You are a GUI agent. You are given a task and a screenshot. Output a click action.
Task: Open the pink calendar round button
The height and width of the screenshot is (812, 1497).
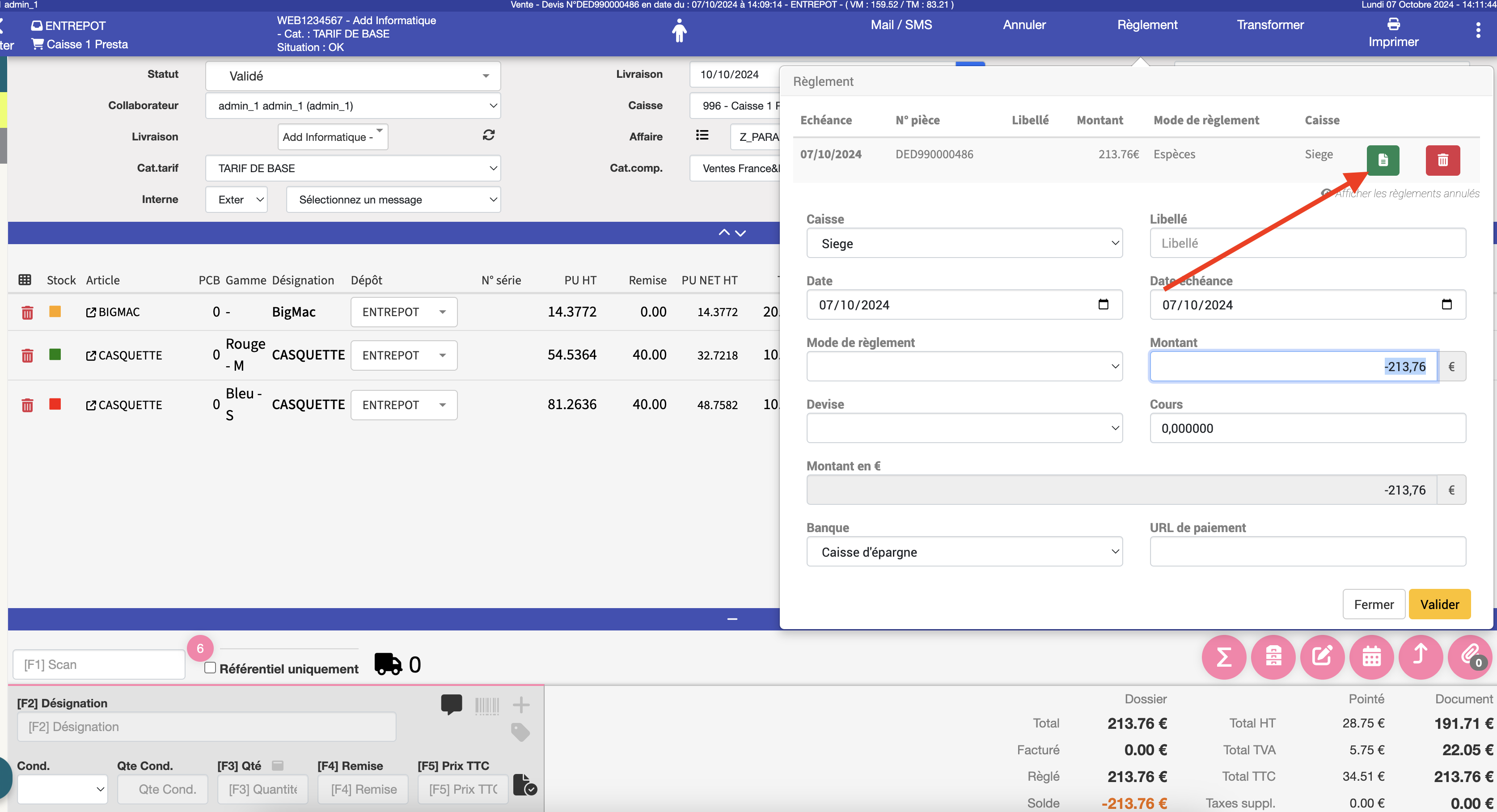point(1371,657)
